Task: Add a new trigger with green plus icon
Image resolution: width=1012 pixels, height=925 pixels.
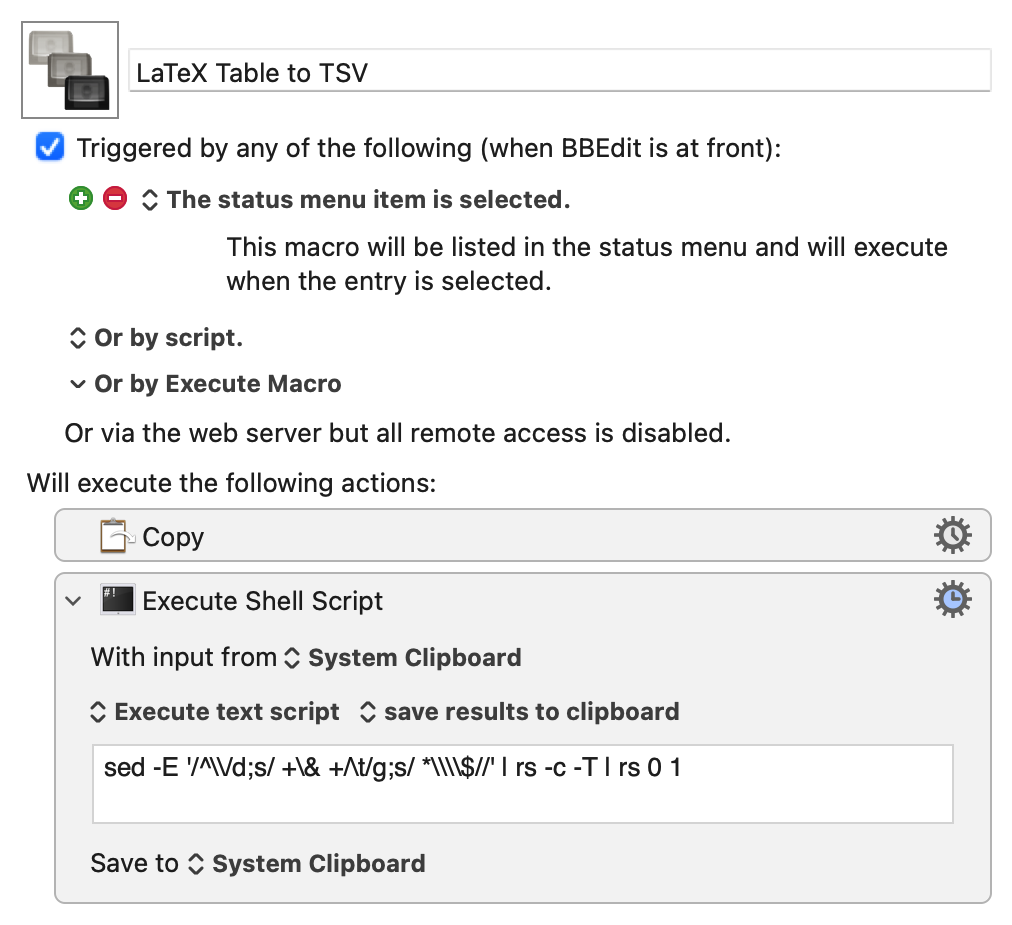Action: [x=81, y=199]
